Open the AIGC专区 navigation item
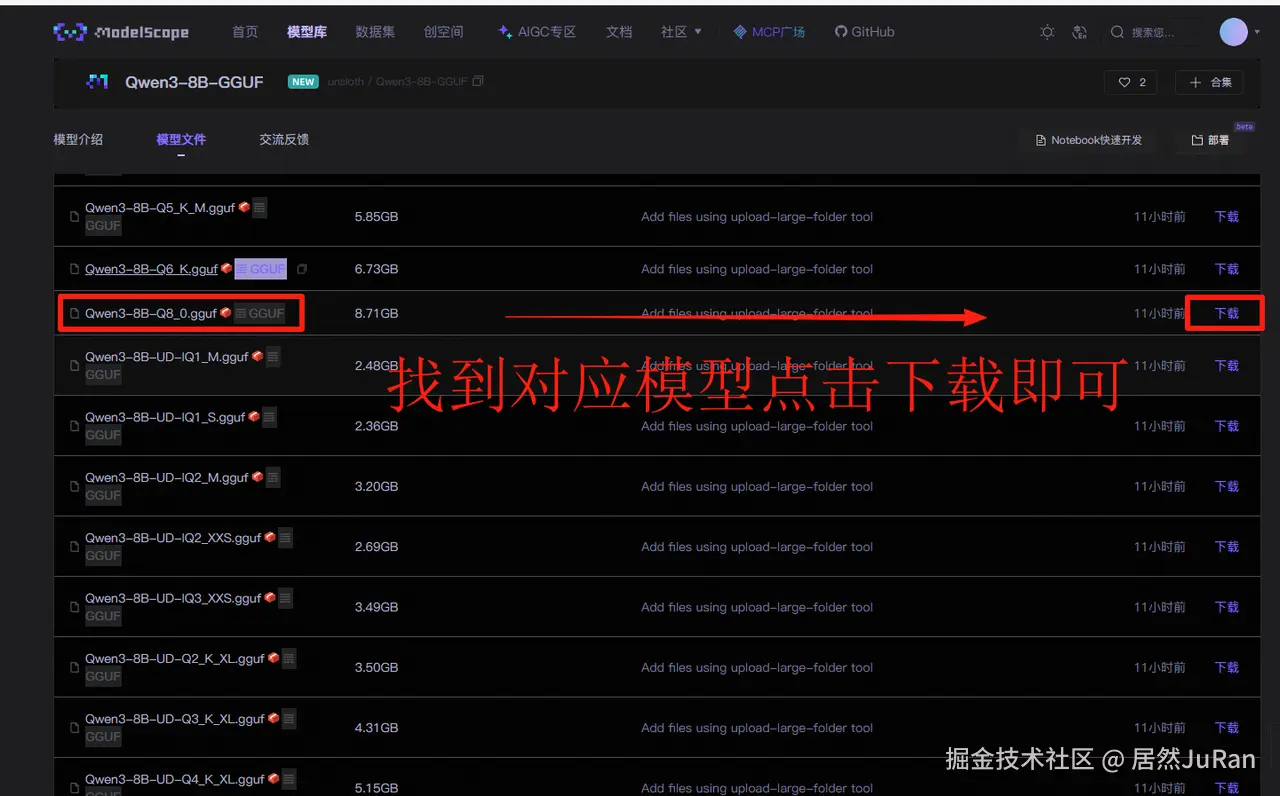This screenshot has width=1280, height=796. pyautogui.click(x=537, y=32)
